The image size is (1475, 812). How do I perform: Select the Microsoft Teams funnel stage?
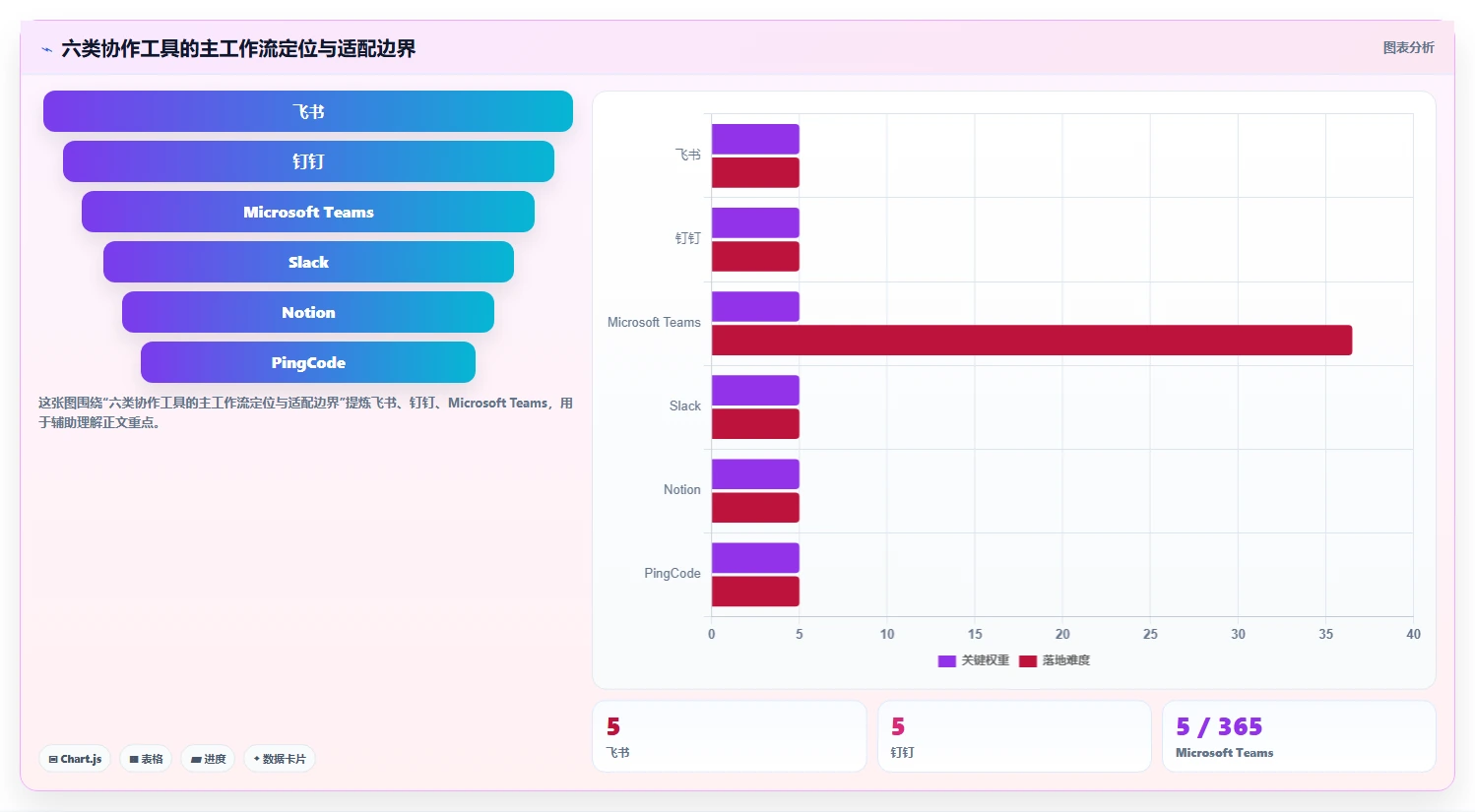(308, 212)
